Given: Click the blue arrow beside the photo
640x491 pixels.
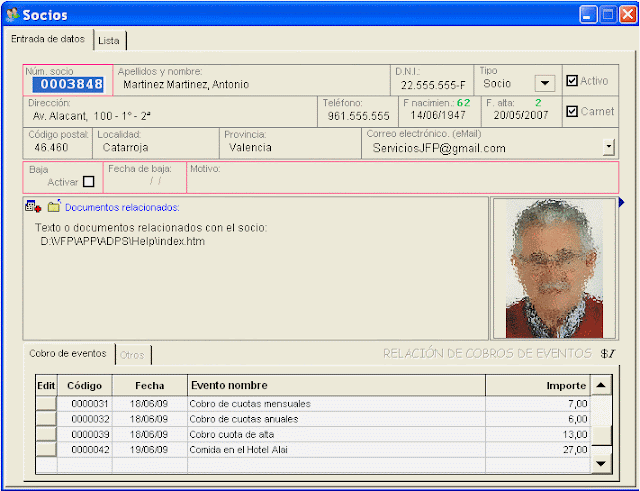Looking at the screenshot, I should 621,202.
